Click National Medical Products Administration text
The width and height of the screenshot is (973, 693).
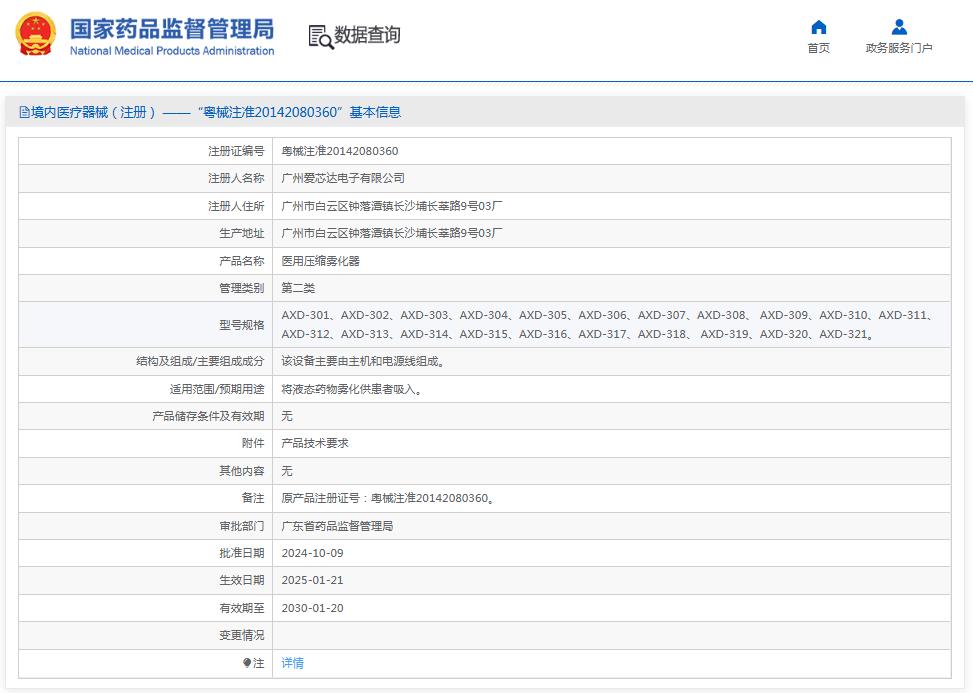click(171, 51)
